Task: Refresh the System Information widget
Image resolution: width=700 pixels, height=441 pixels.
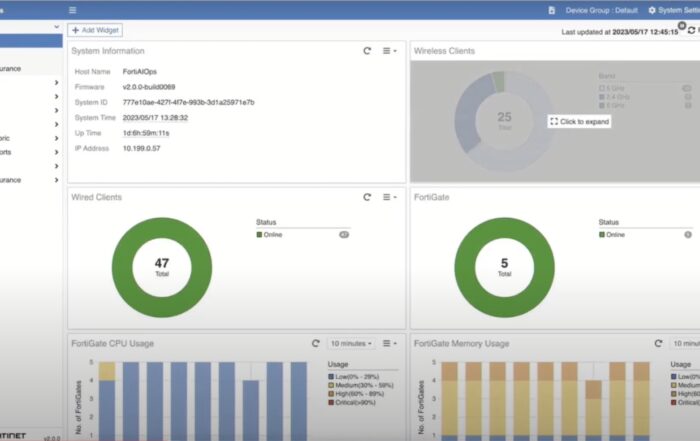Action: (x=367, y=51)
